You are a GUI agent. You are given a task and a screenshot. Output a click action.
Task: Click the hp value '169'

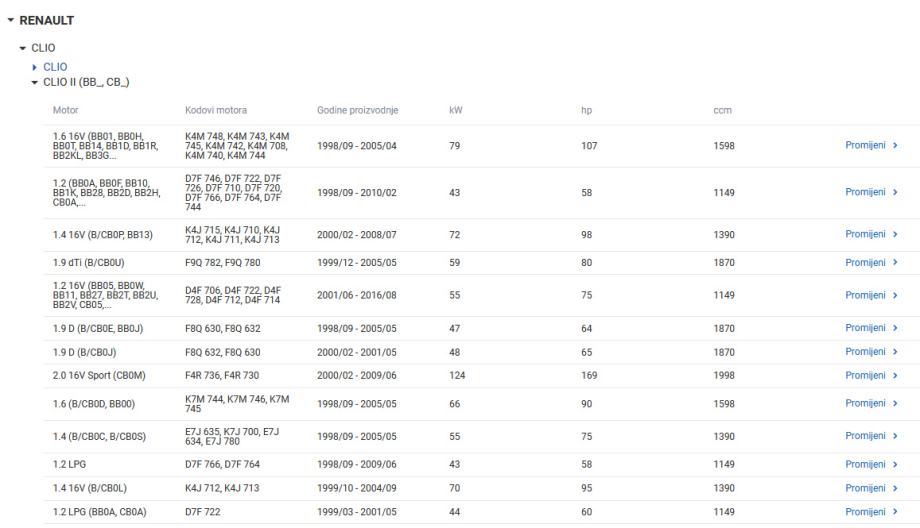click(x=589, y=375)
